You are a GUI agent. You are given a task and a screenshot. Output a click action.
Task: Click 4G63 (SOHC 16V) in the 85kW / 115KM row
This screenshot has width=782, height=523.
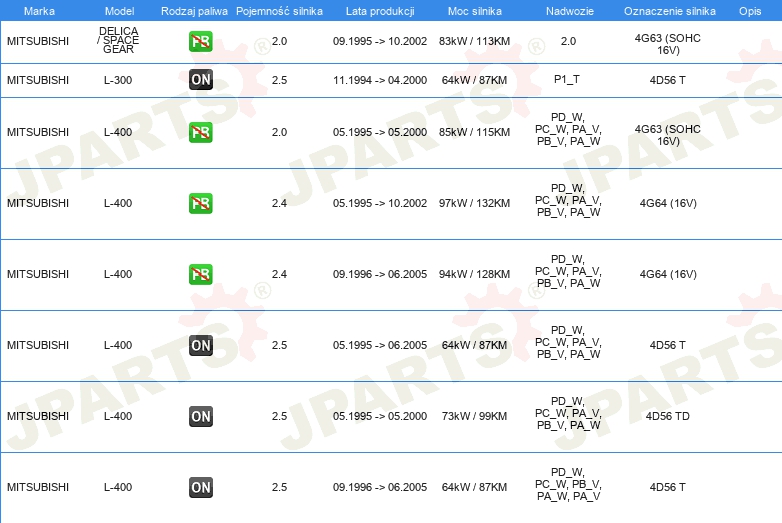tap(667, 135)
